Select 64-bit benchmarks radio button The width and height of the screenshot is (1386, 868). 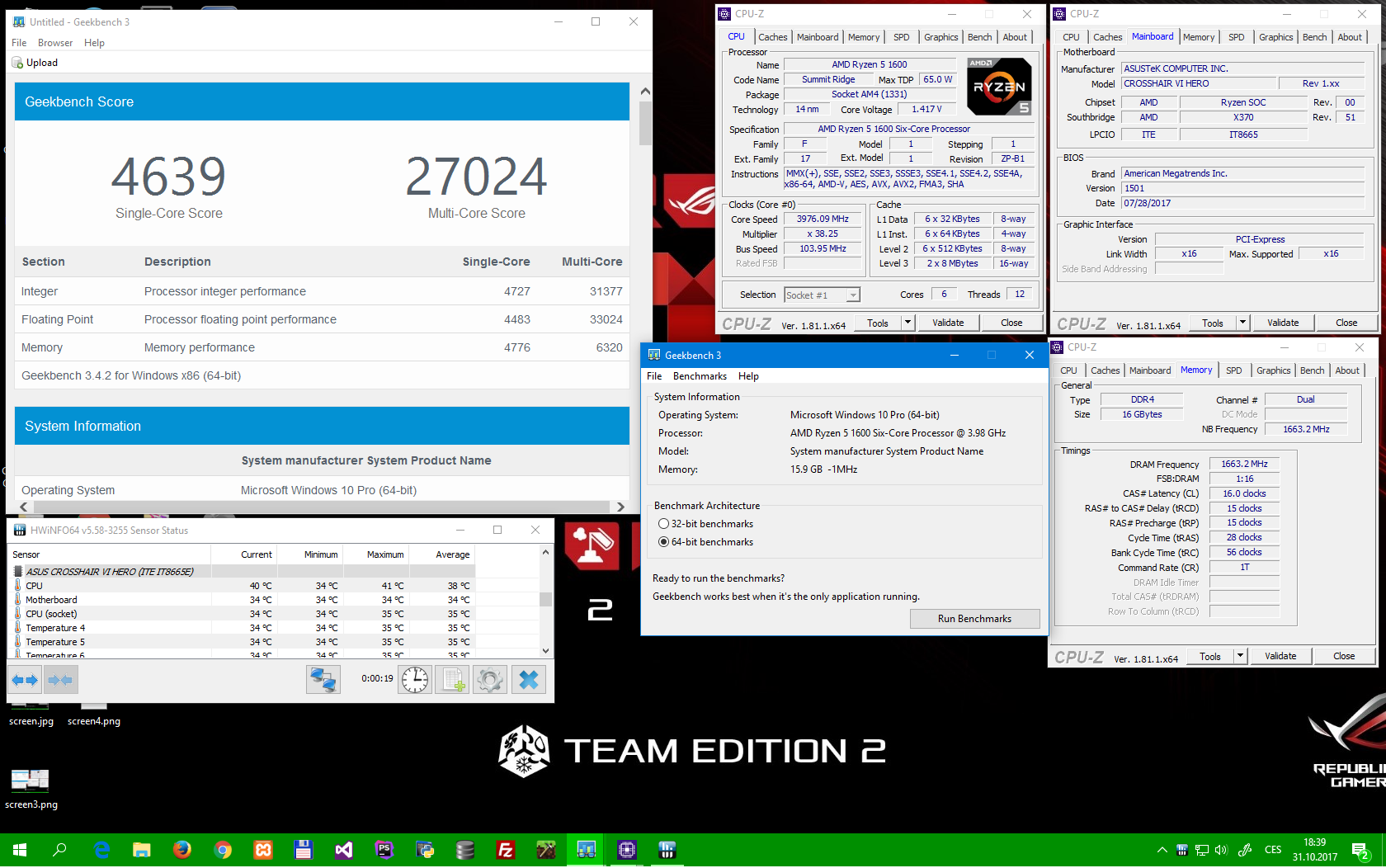[x=663, y=542]
